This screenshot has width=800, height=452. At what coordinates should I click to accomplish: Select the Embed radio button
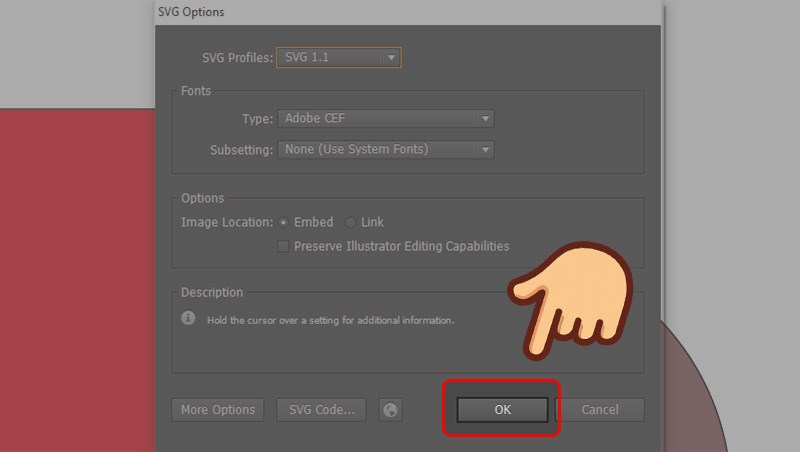tap(284, 222)
